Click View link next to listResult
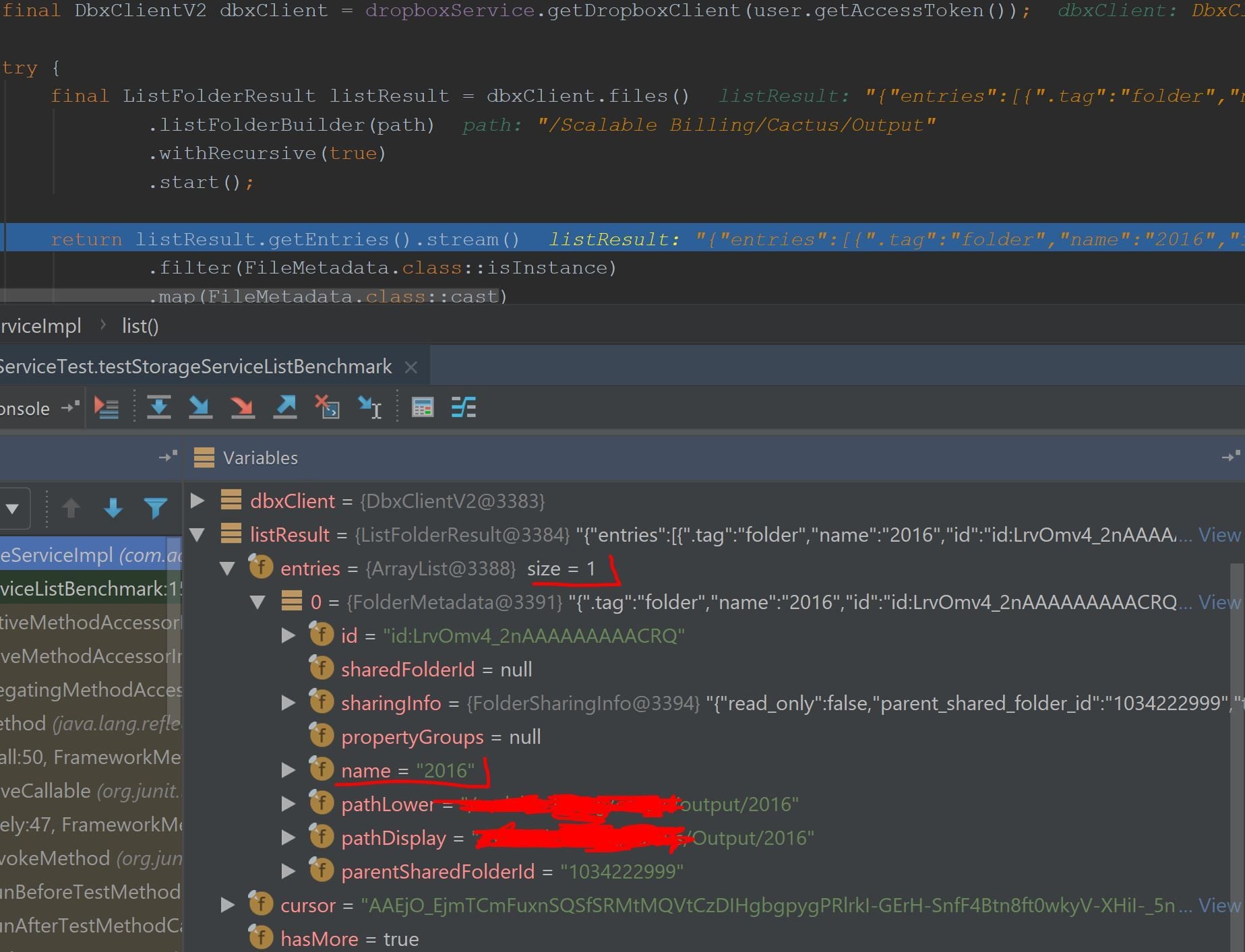Screen dimensions: 1245x952 click(x=1219, y=534)
